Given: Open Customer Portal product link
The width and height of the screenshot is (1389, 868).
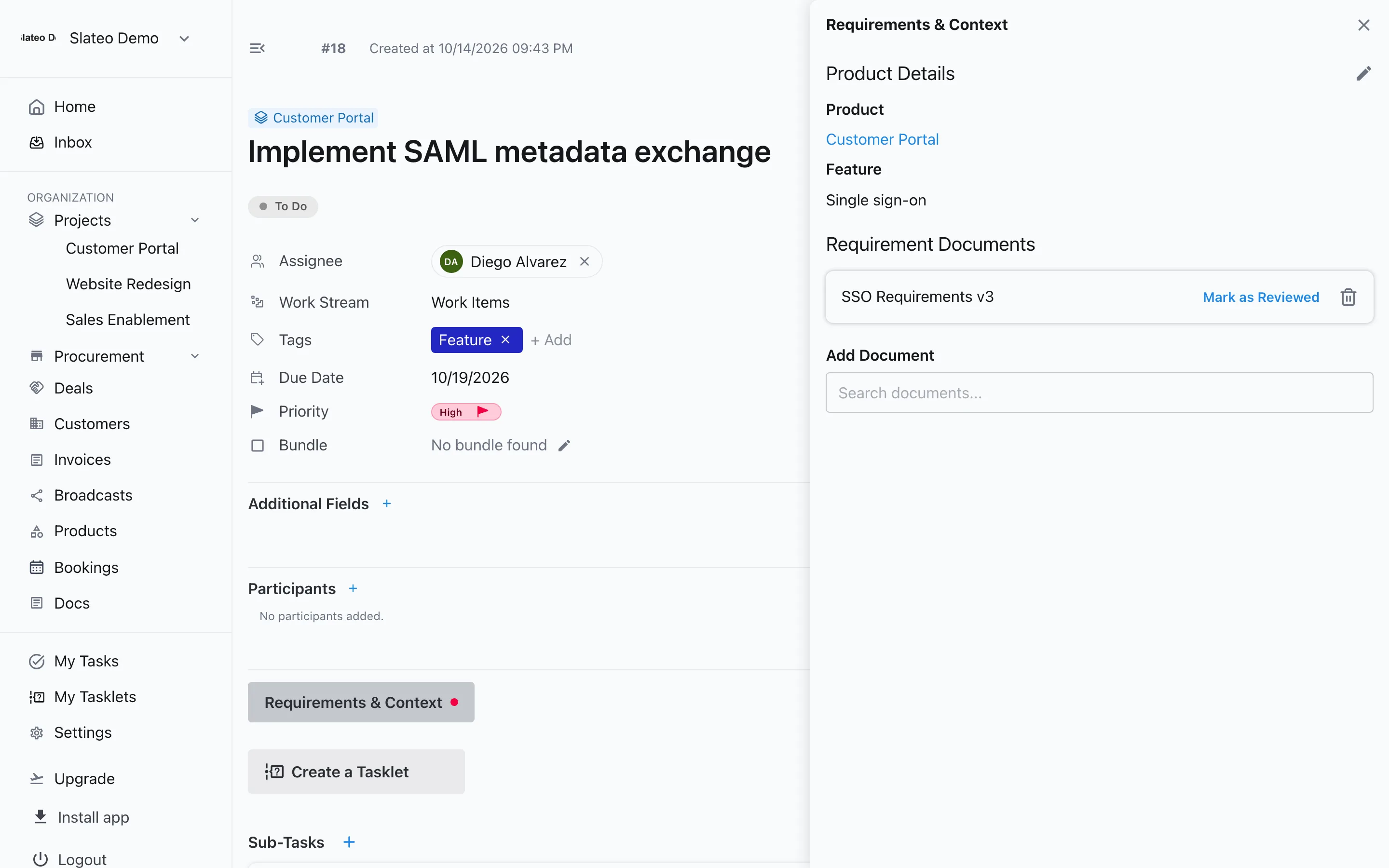Looking at the screenshot, I should coord(882,139).
